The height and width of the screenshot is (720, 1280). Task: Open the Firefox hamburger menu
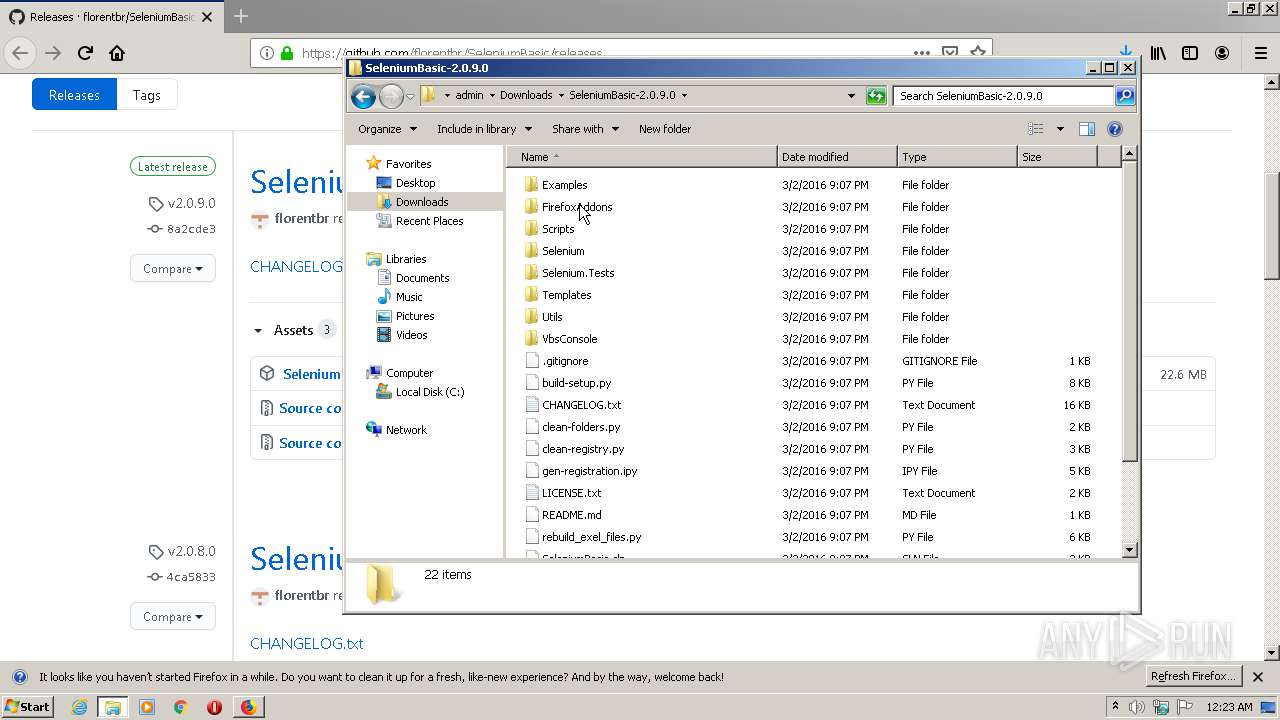pos(1260,53)
